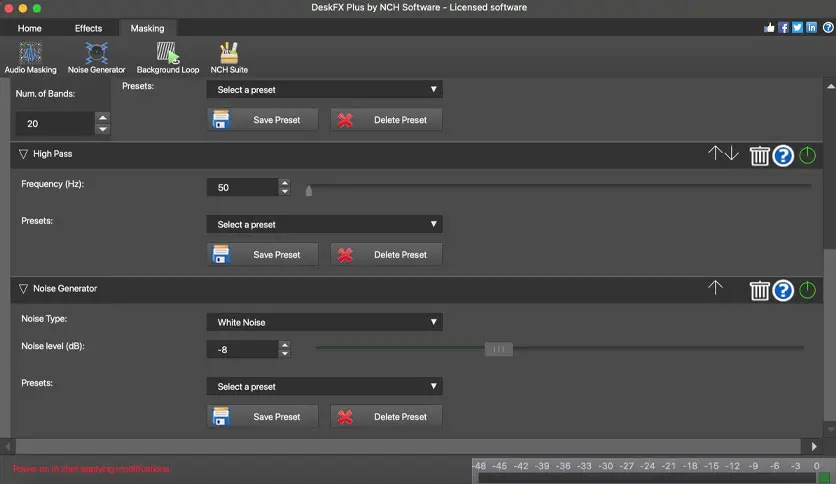Collapse the High Pass section
This screenshot has width=836, height=484.
23,154
